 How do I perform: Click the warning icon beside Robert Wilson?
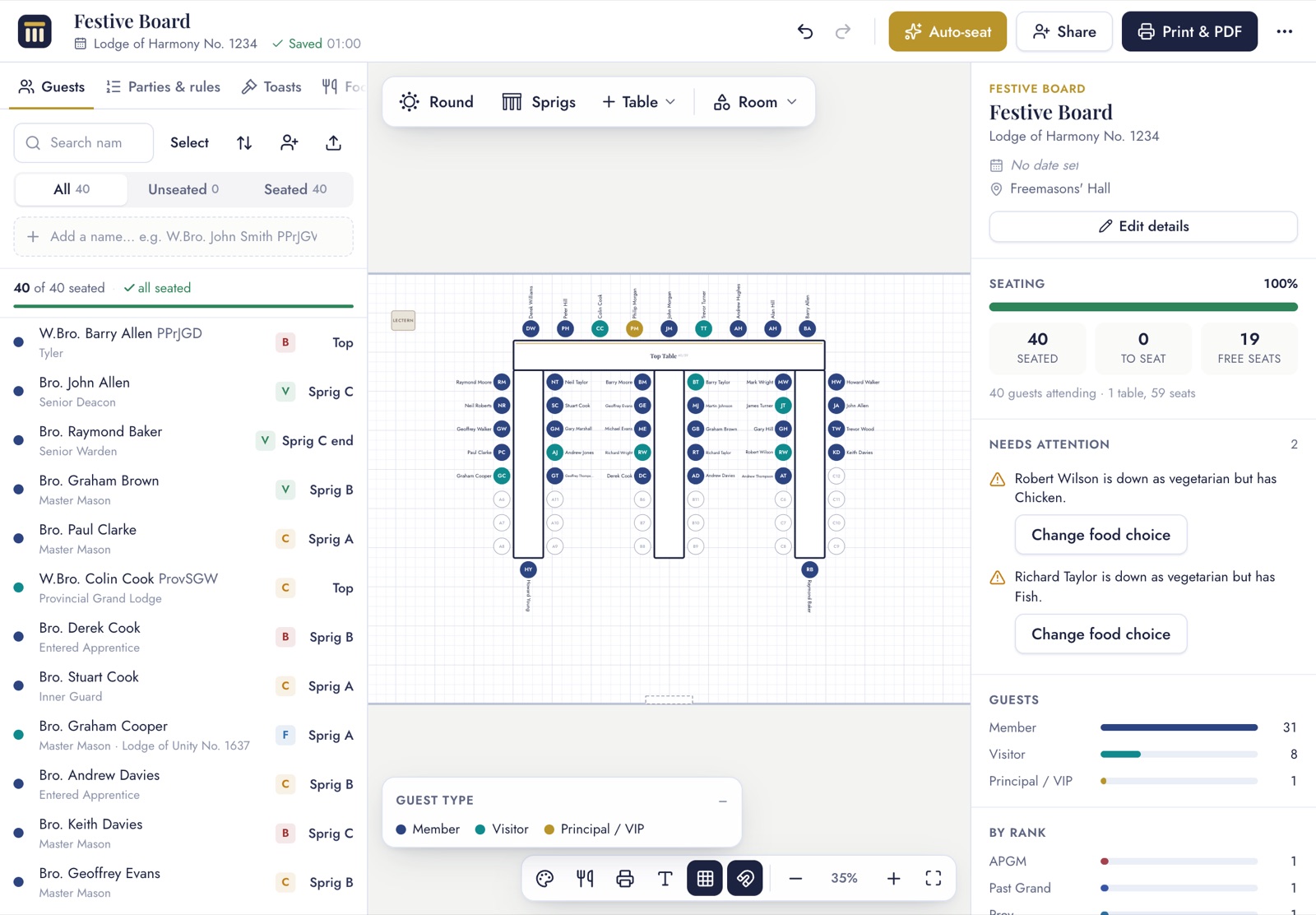998,479
